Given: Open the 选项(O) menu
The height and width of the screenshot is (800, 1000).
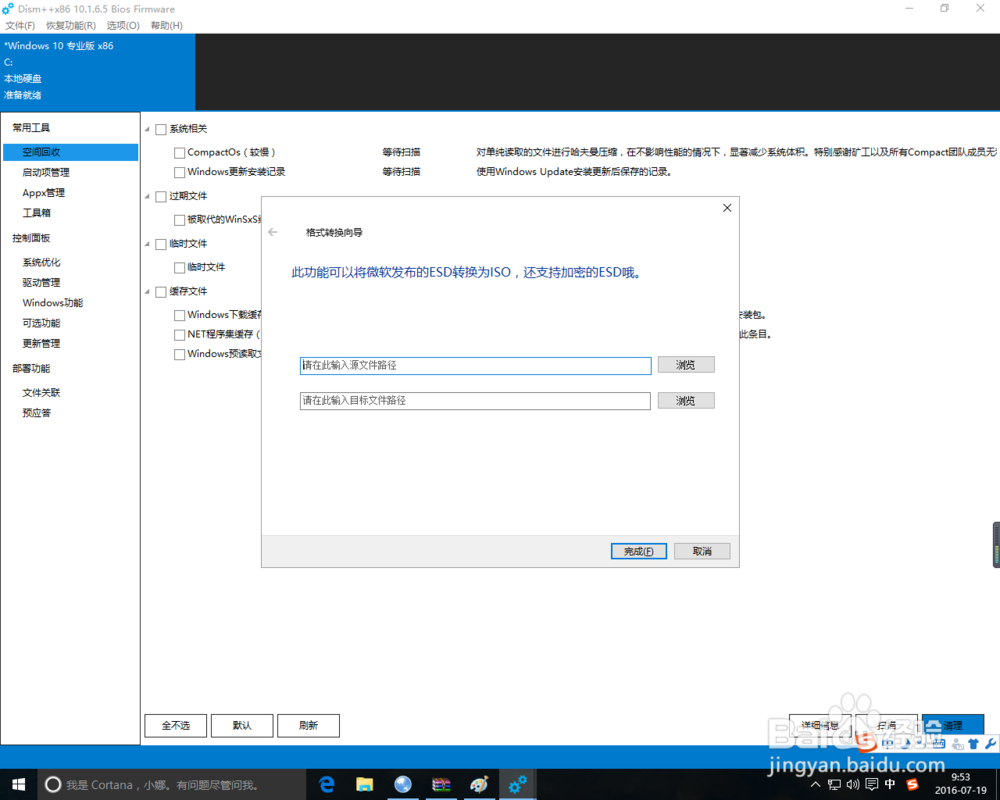Looking at the screenshot, I should pyautogui.click(x=123, y=26).
